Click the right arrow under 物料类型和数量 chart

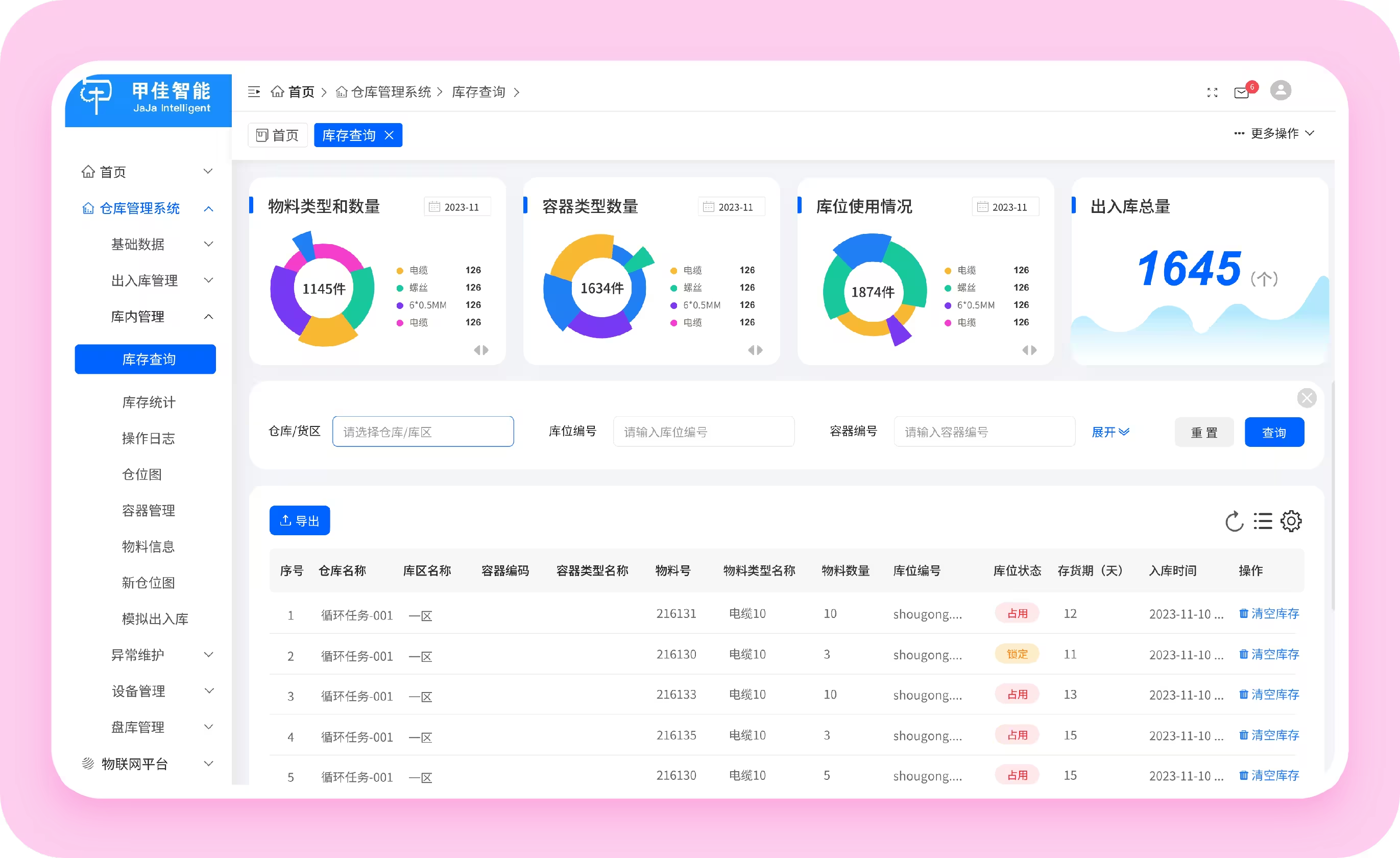point(486,350)
